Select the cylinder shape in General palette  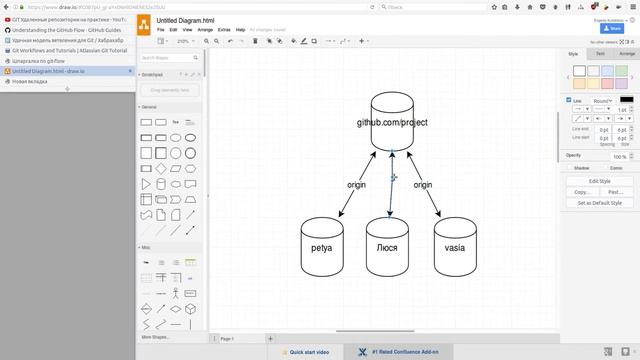pyautogui.click(x=161, y=184)
